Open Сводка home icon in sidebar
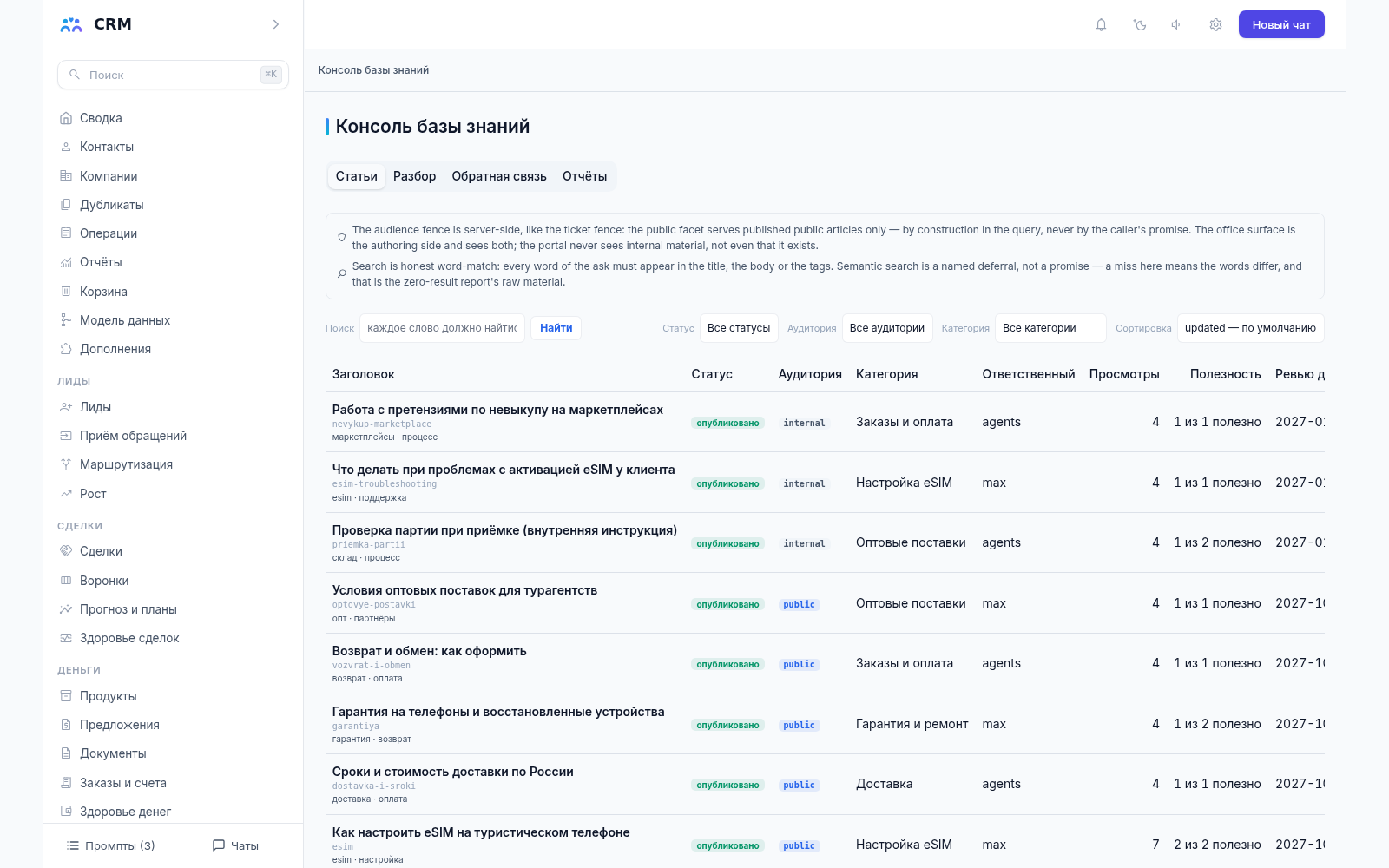 tap(66, 118)
